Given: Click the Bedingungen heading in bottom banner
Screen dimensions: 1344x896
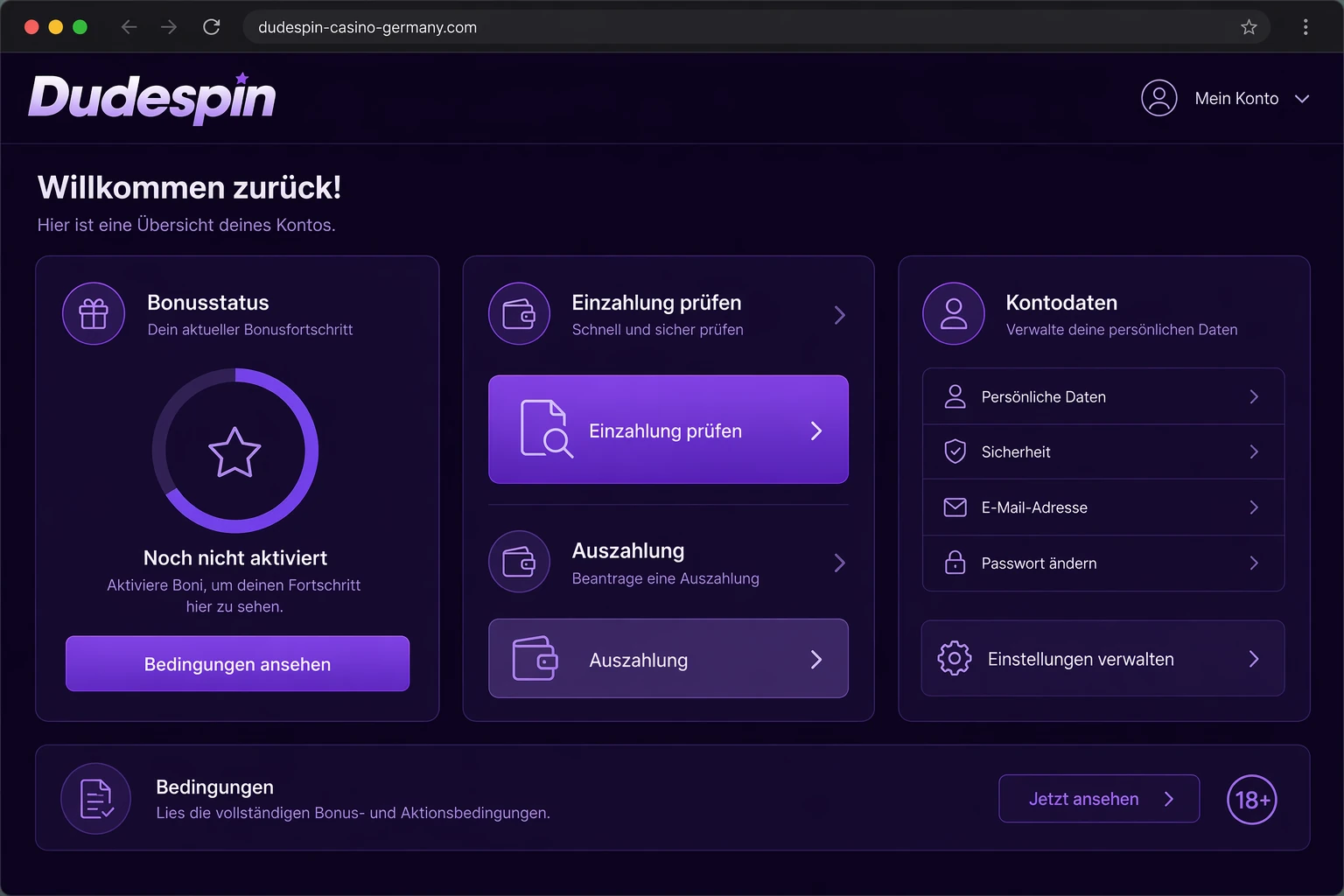Looking at the screenshot, I should 214,787.
